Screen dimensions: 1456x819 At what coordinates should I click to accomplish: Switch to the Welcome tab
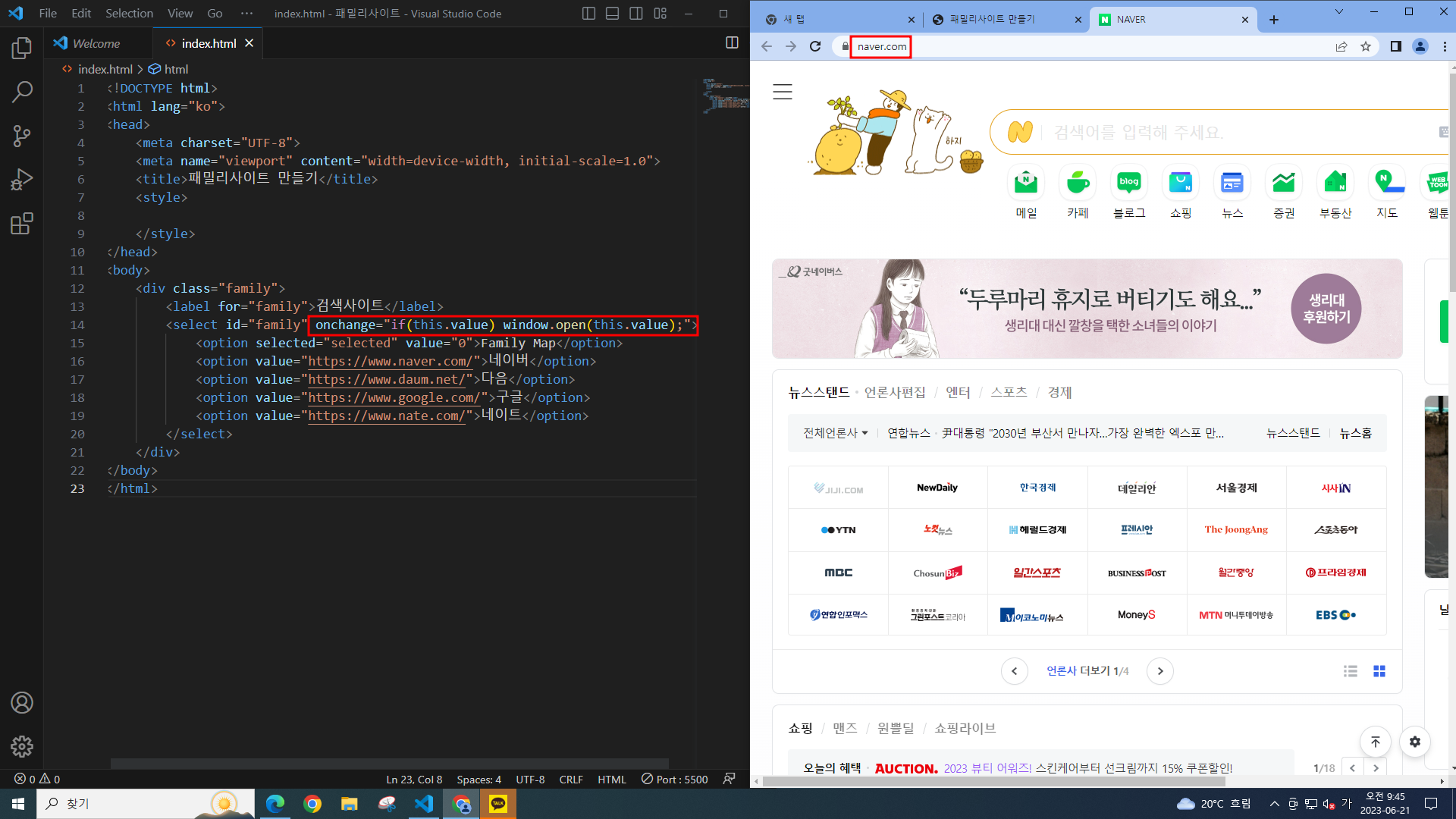click(96, 44)
